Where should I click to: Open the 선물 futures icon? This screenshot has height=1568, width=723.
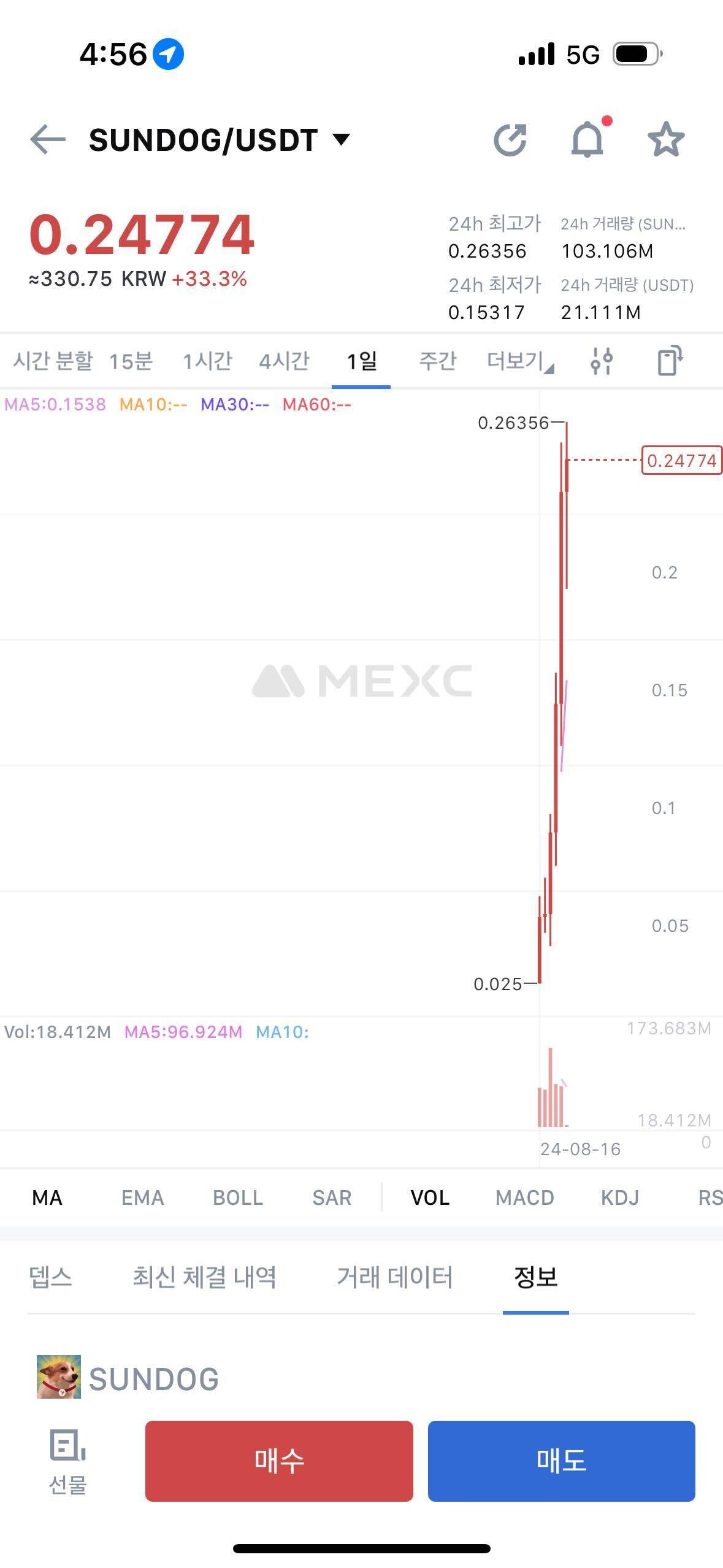tap(67, 1461)
